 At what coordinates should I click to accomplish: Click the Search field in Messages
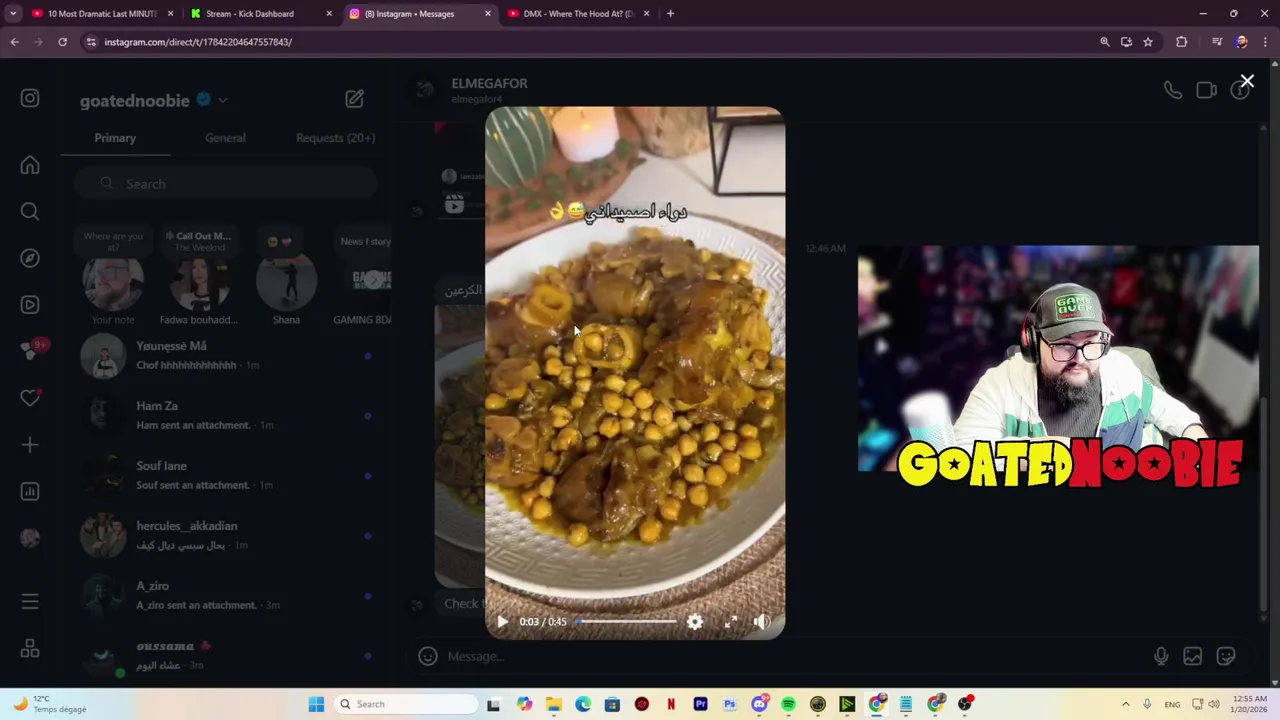pos(225,184)
